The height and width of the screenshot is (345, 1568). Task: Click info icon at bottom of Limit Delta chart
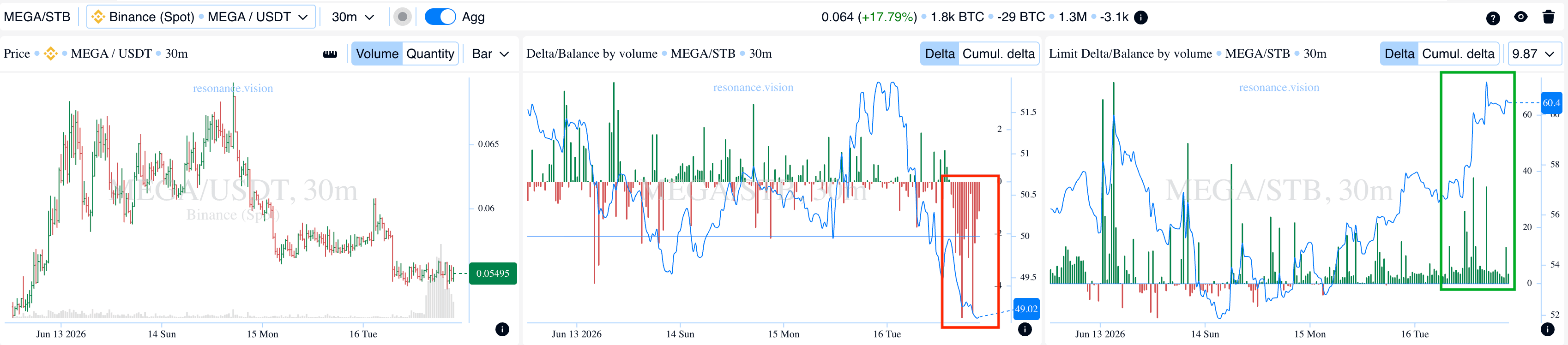click(1547, 329)
